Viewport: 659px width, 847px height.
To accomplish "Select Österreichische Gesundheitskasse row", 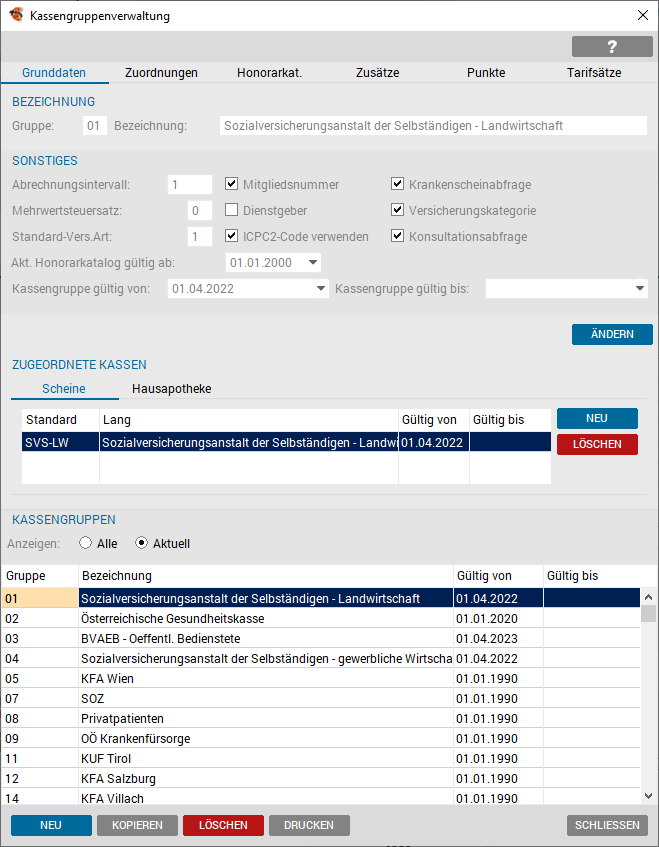I will pyautogui.click(x=321, y=619).
